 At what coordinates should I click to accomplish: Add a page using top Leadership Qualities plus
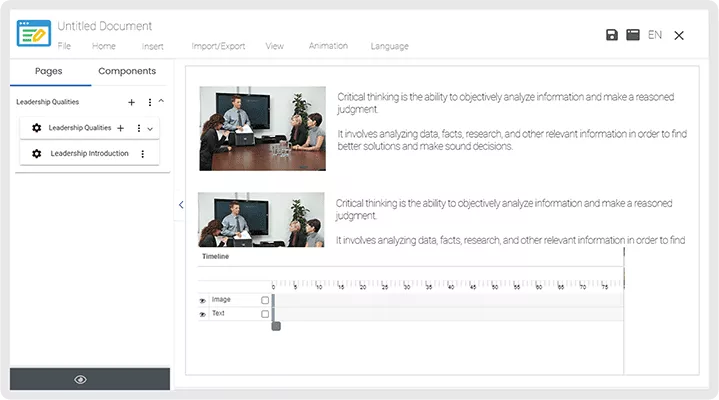pyautogui.click(x=132, y=102)
